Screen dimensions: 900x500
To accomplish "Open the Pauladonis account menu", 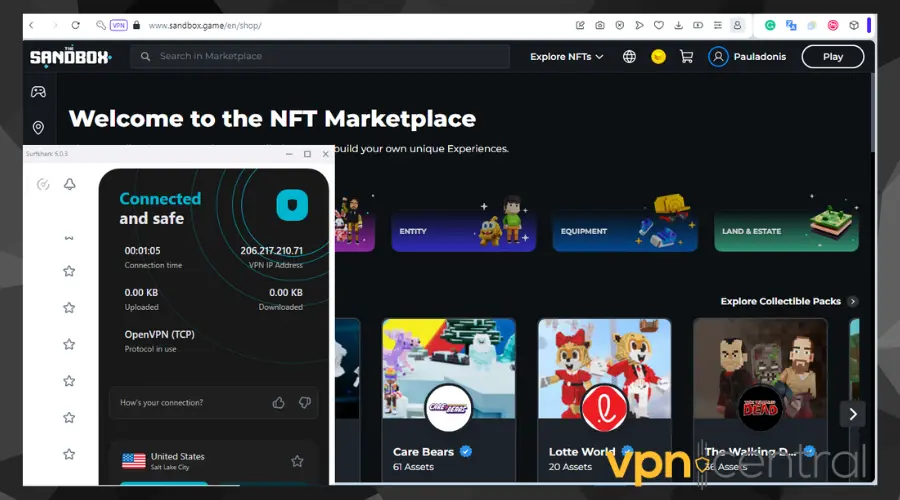I will coord(747,56).
